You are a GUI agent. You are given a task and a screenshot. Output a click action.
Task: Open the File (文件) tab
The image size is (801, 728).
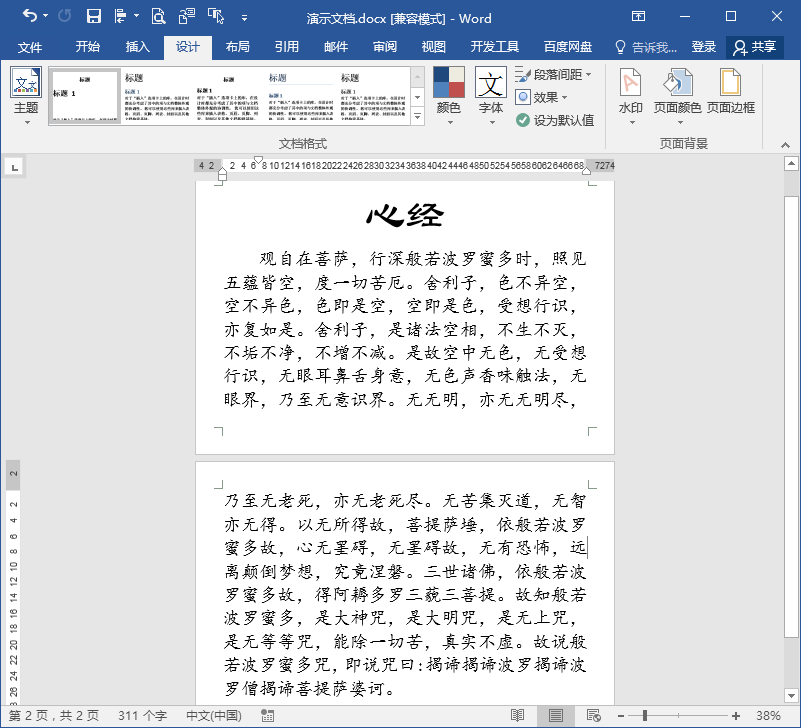tap(30, 48)
